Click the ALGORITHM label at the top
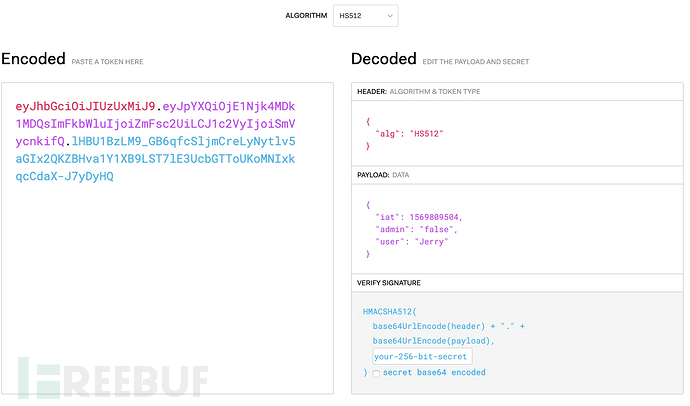The image size is (690, 406). (307, 16)
